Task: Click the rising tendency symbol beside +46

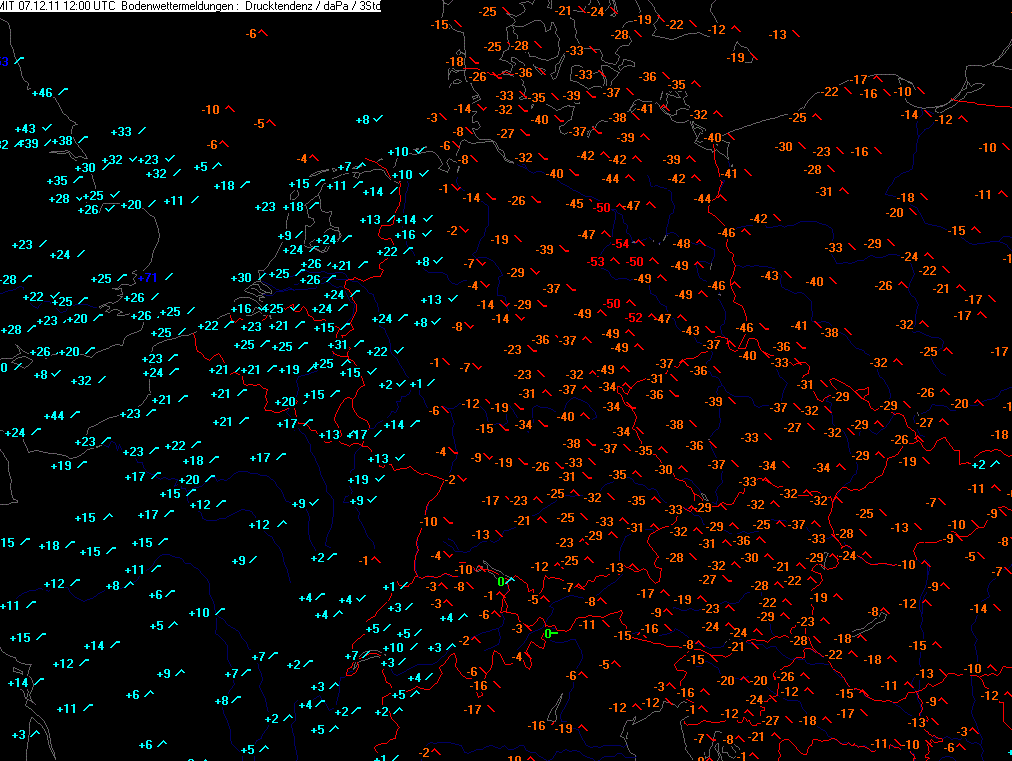Action: click(64, 92)
